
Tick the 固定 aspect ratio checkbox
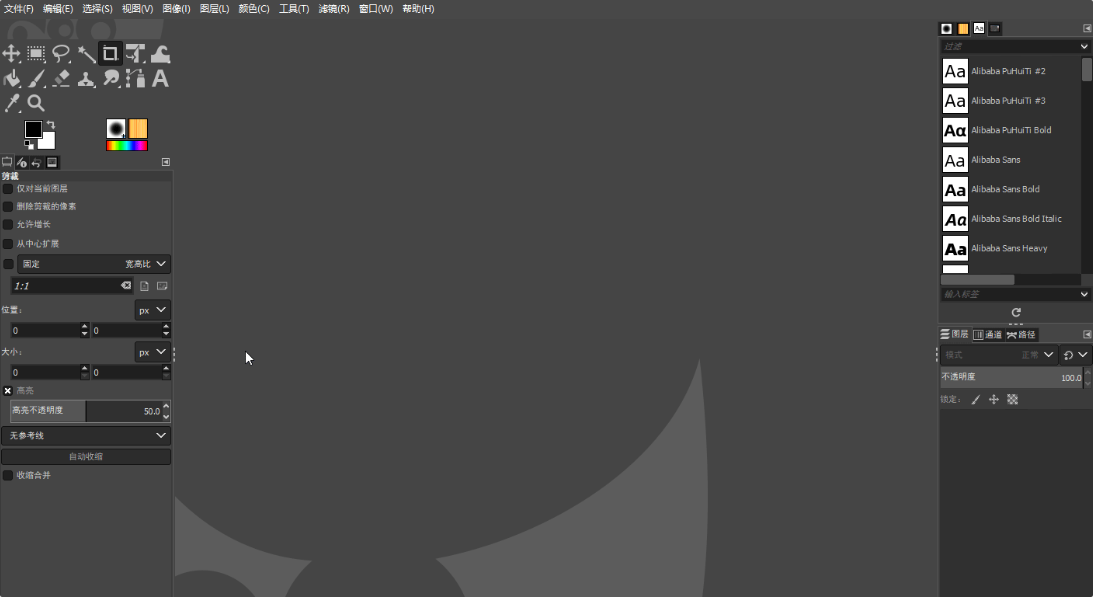pos(8,264)
